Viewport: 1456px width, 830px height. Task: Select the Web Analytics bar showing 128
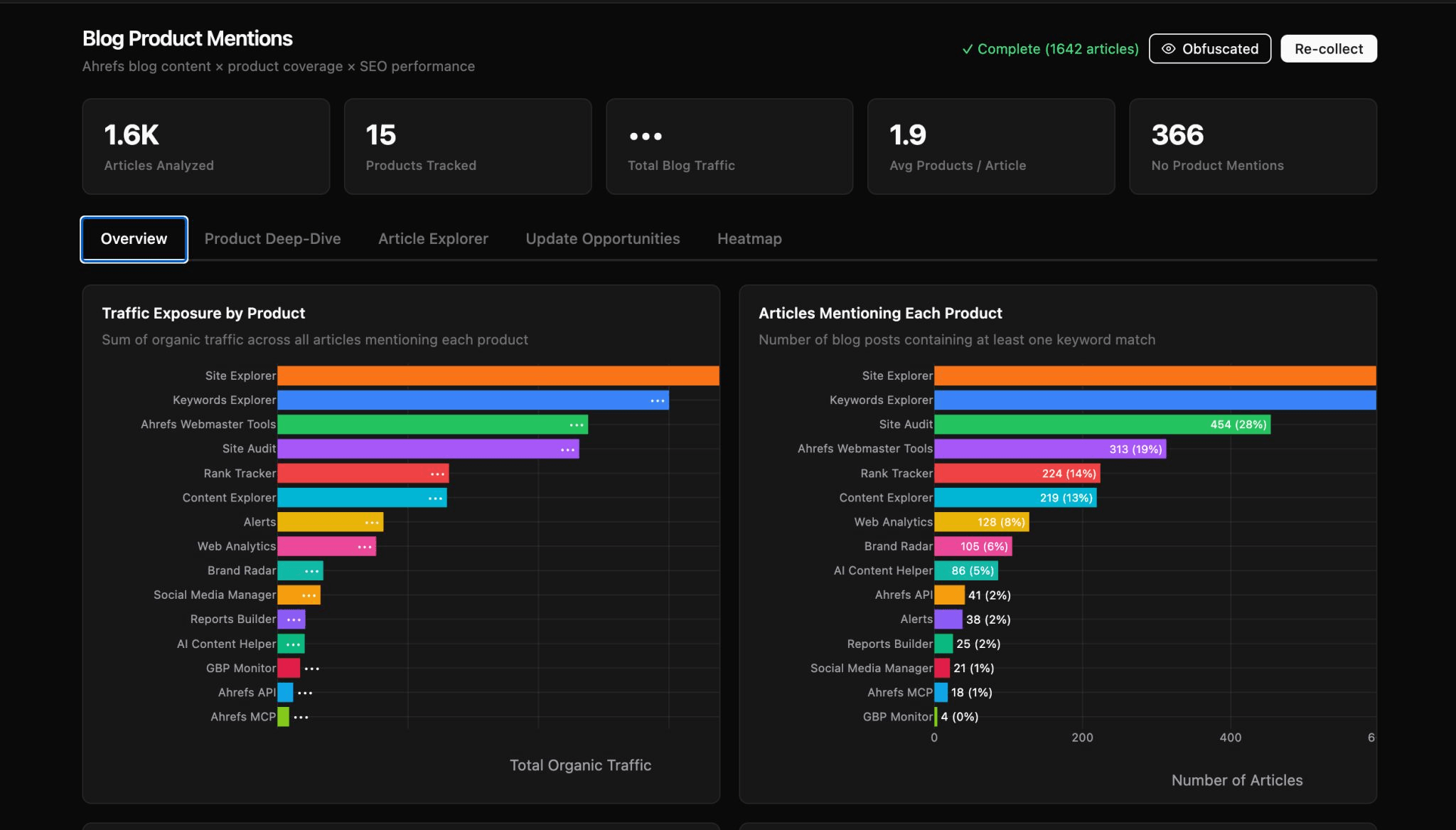[x=981, y=521]
